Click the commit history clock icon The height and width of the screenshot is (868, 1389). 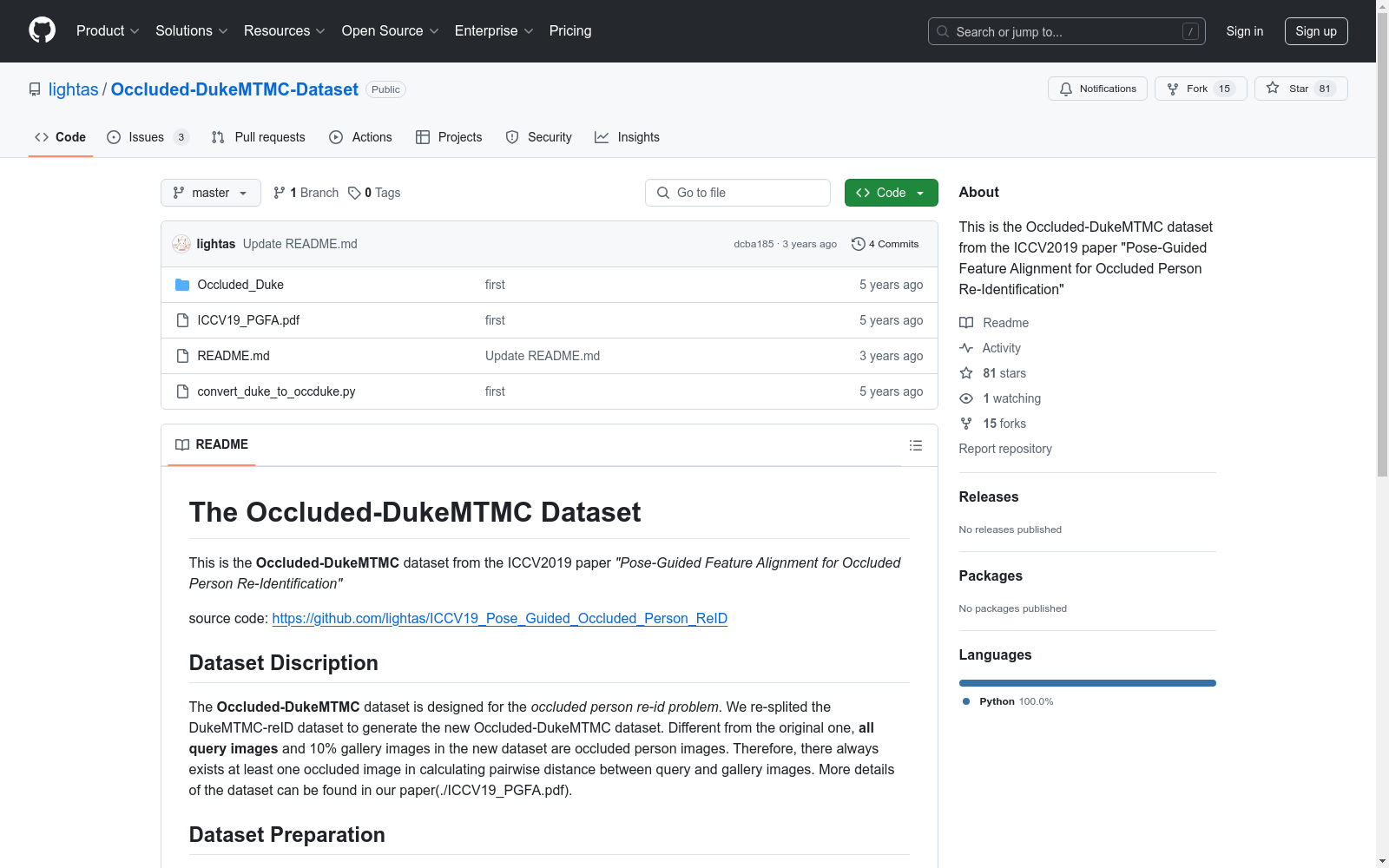(858, 244)
